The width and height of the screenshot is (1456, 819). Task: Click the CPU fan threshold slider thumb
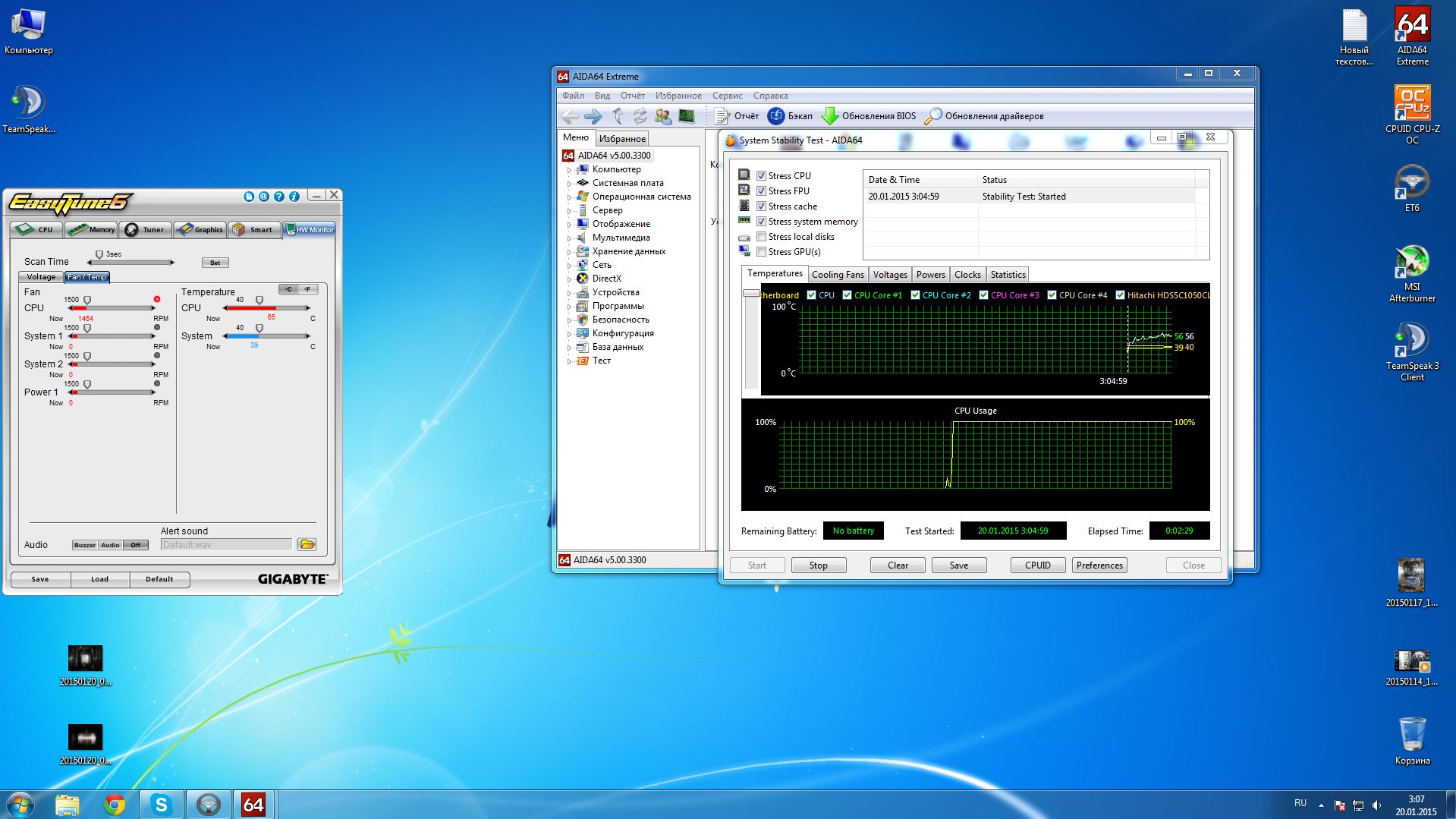87,301
